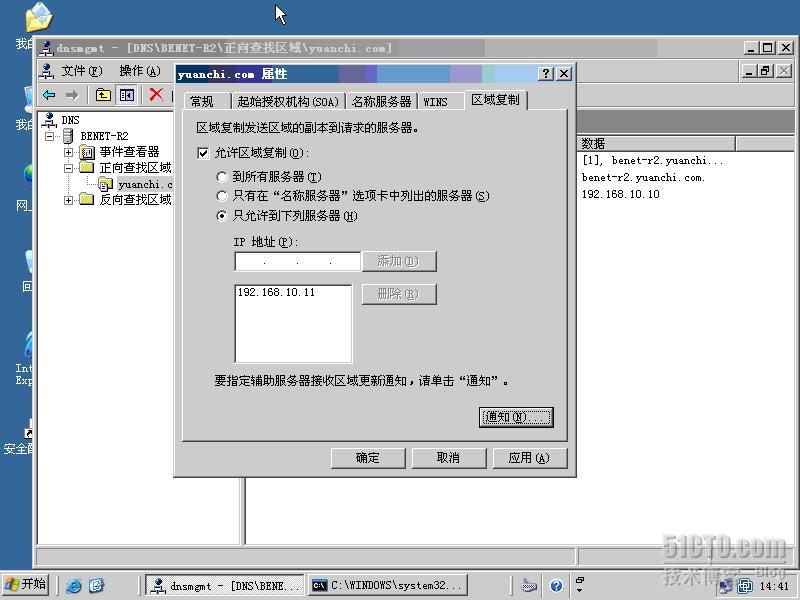Select the 192.168.10.10 record

click(620, 194)
